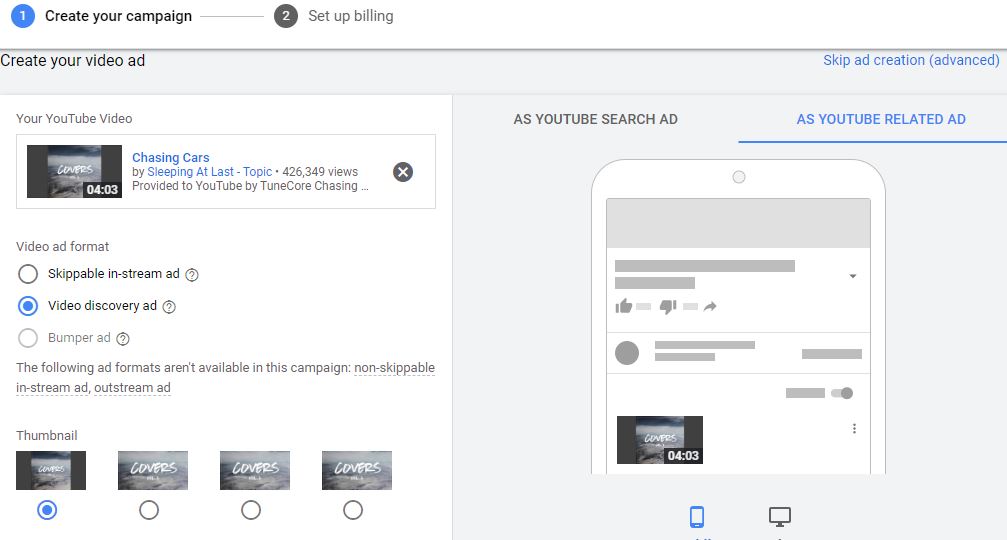This screenshot has height=540, width=1007.
Task: Click Skip ad creation (advanced) link
Action: (910, 60)
